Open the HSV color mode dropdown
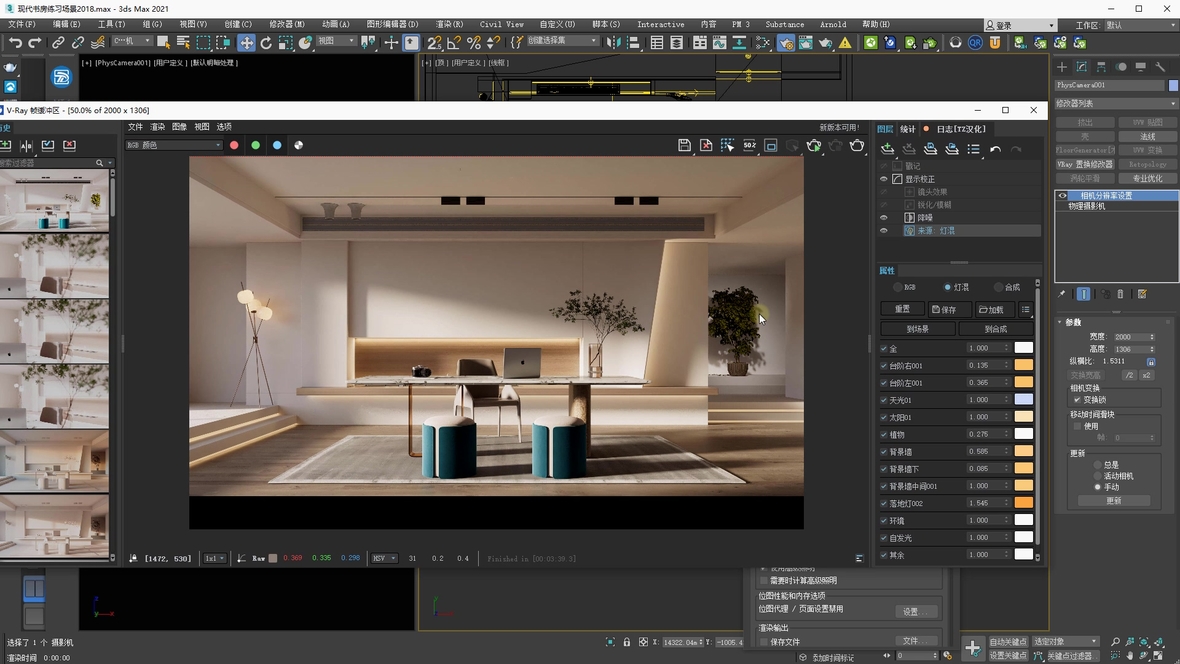This screenshot has width=1180, height=664. click(x=384, y=558)
